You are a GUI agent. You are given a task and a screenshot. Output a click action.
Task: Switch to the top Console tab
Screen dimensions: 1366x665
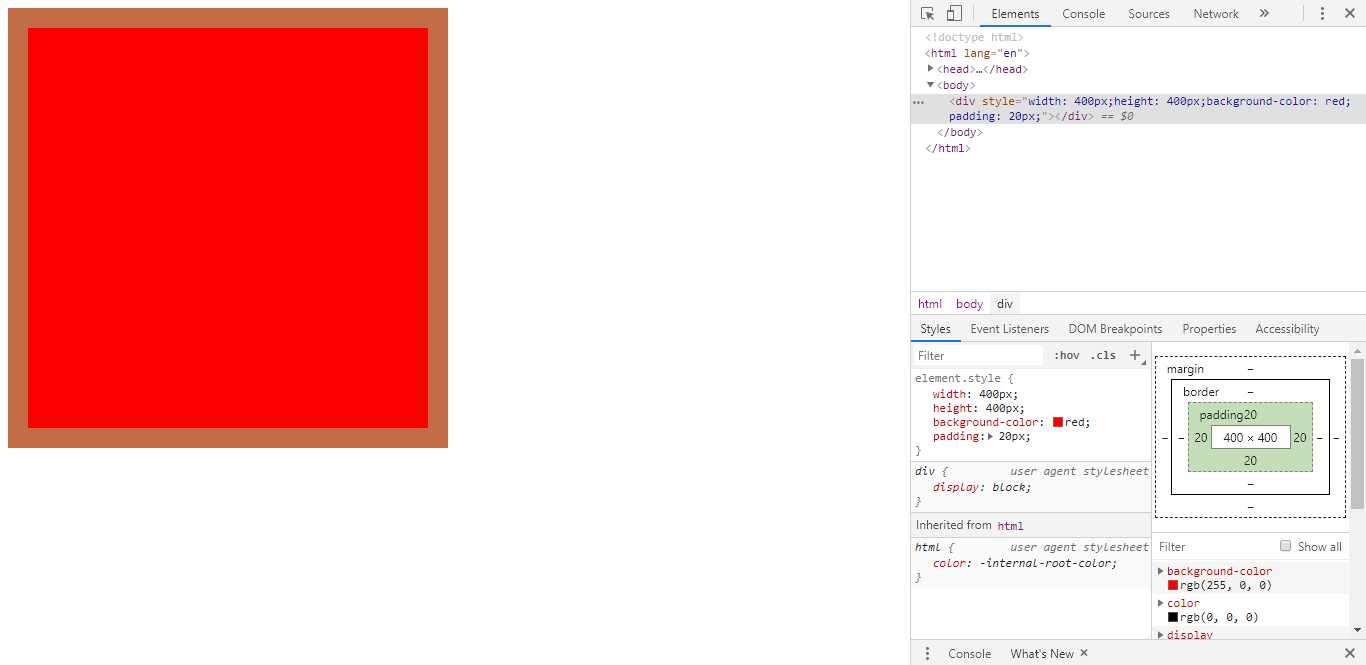click(x=1083, y=14)
